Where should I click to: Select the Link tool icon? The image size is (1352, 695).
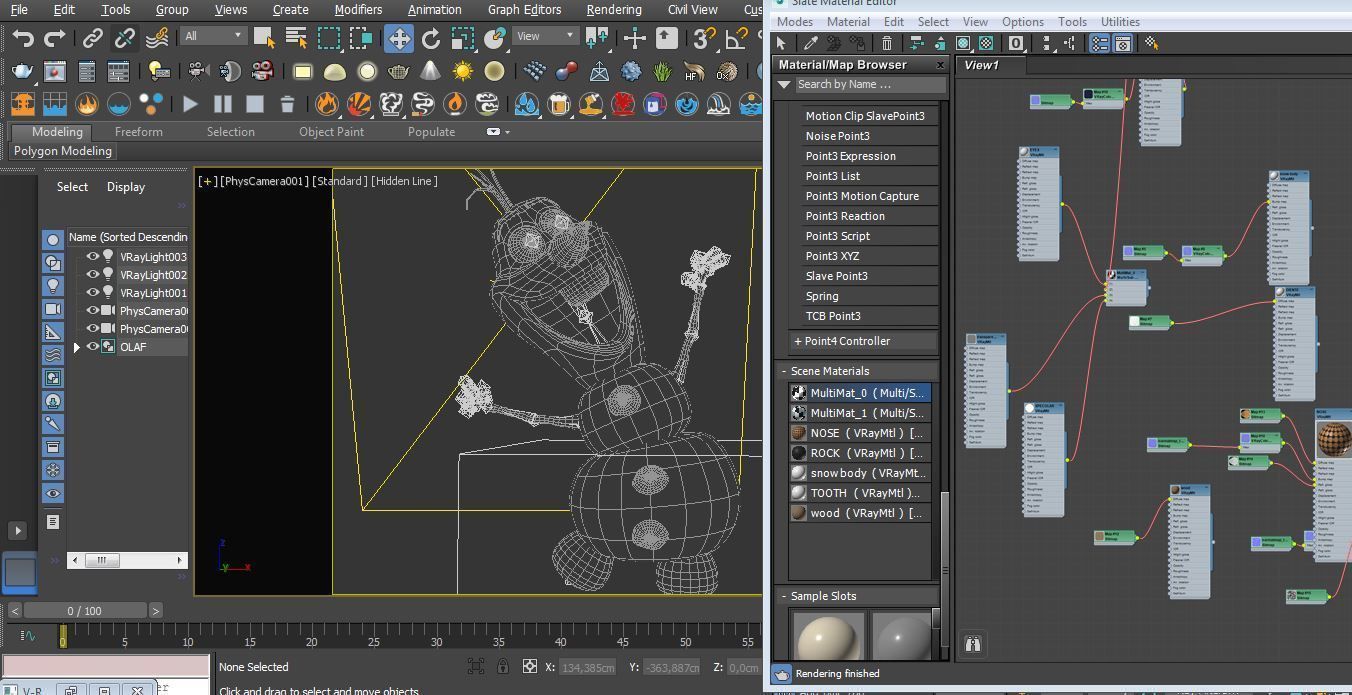coord(92,39)
